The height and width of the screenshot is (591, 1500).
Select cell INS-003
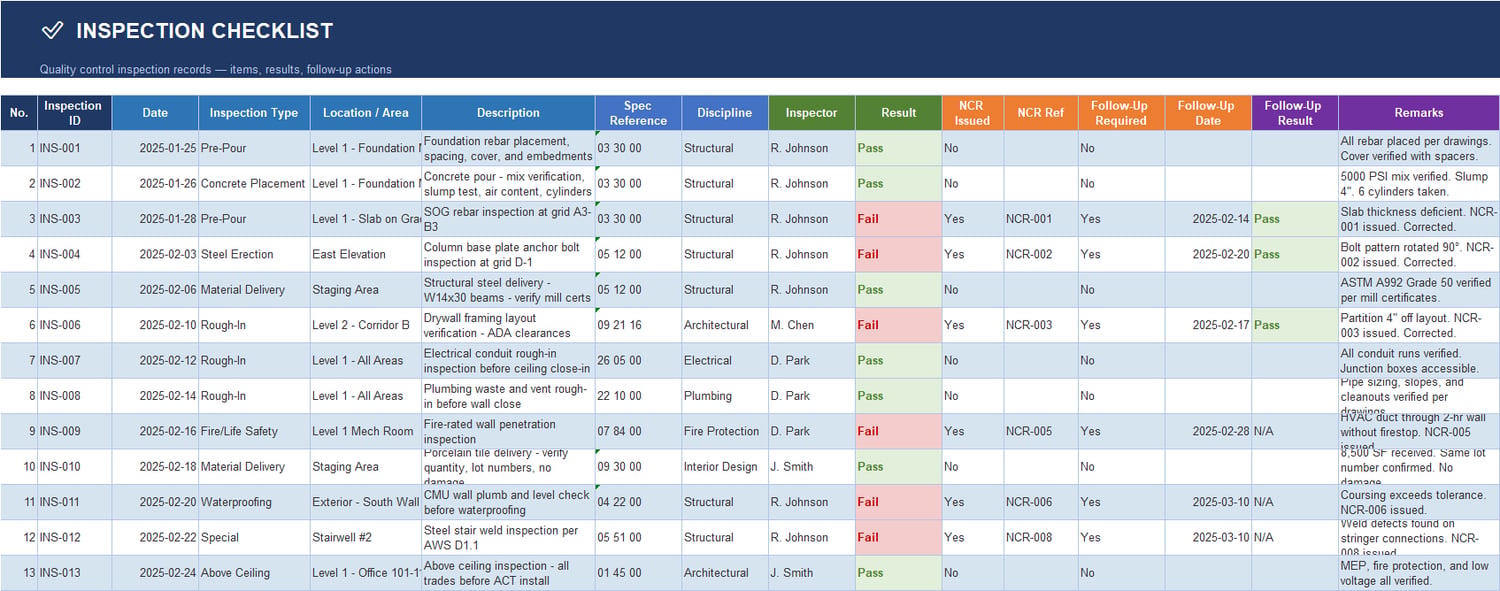(x=73, y=219)
